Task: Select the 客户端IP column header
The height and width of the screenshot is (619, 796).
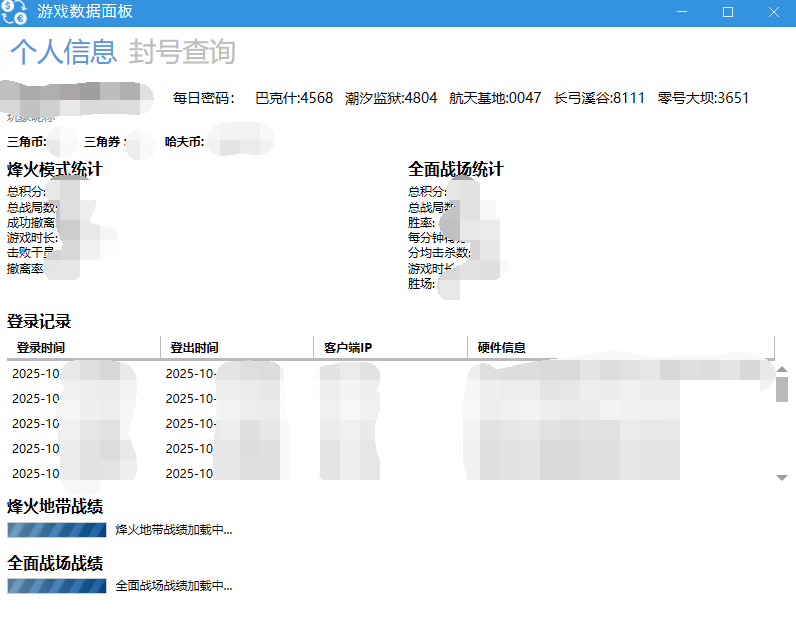Action: point(389,348)
